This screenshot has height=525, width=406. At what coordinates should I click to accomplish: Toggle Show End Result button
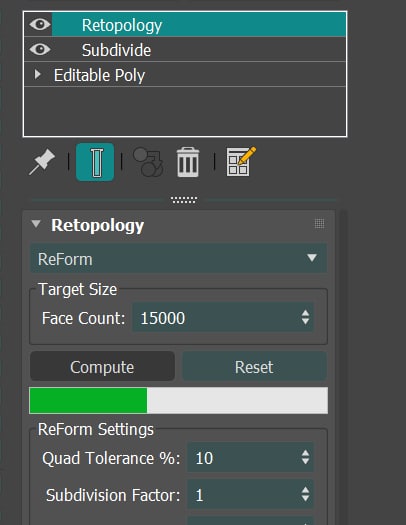click(95, 162)
